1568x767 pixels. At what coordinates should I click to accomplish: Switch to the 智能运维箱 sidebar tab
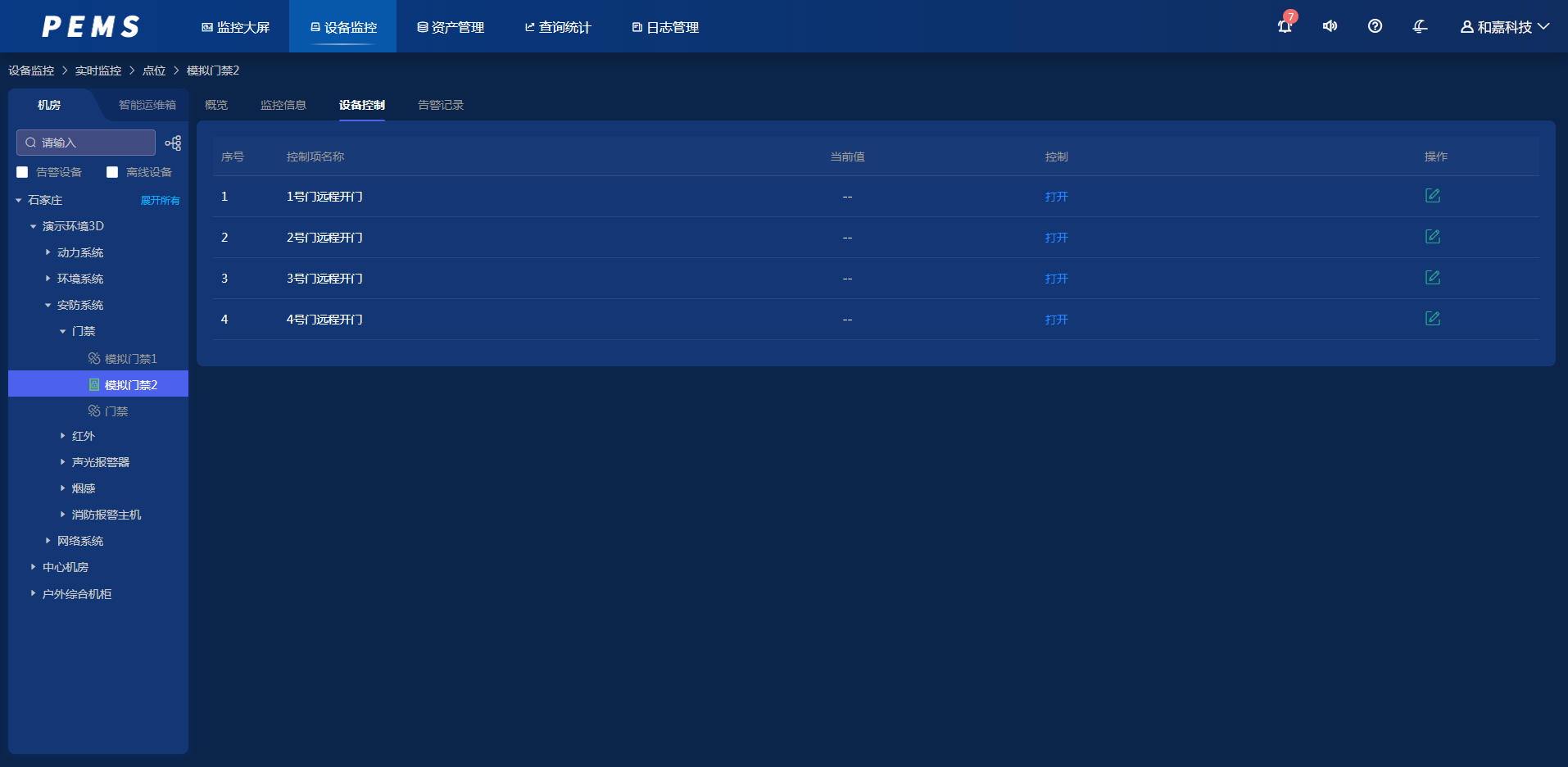[x=147, y=105]
